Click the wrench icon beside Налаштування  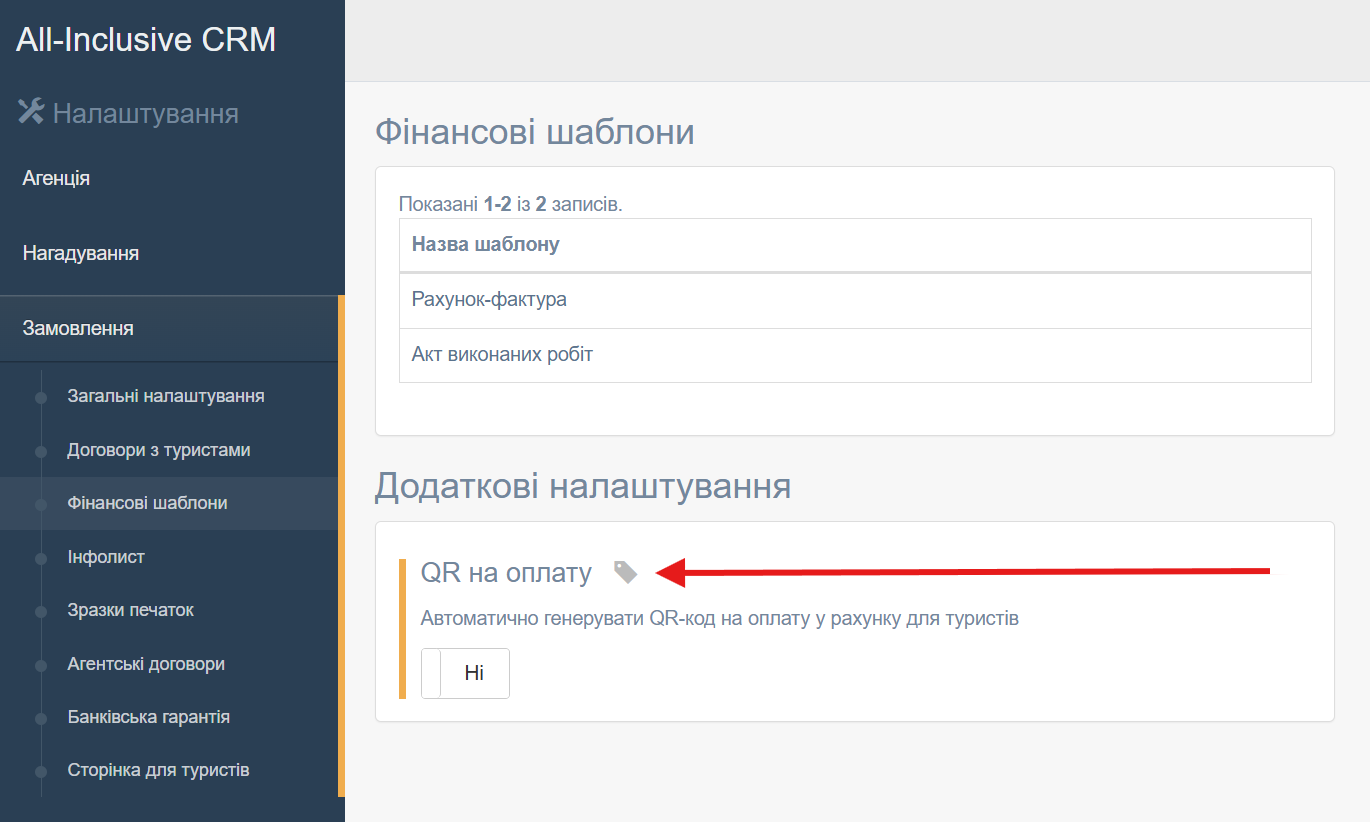click(31, 112)
